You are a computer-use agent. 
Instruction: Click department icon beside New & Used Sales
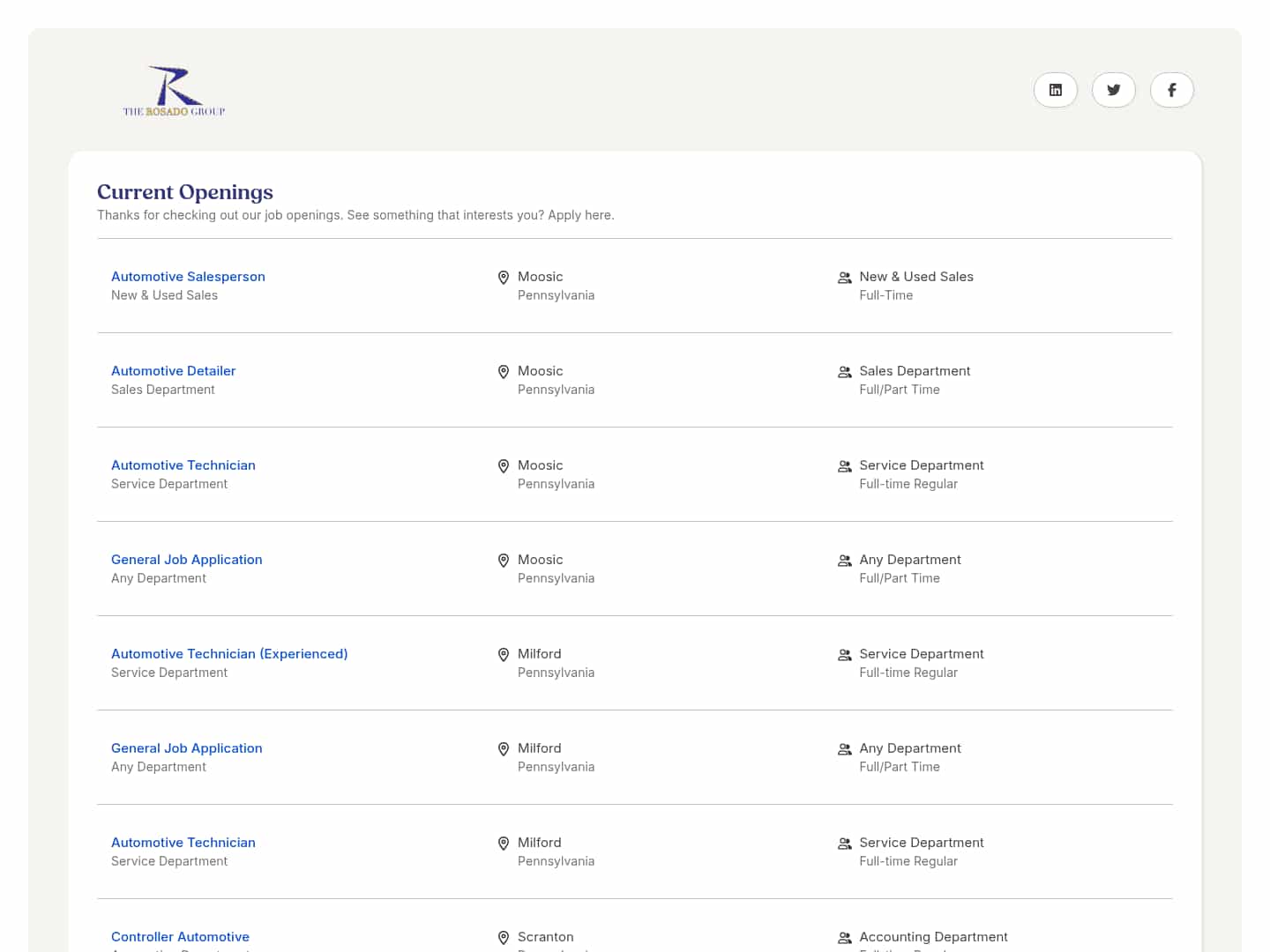click(844, 278)
